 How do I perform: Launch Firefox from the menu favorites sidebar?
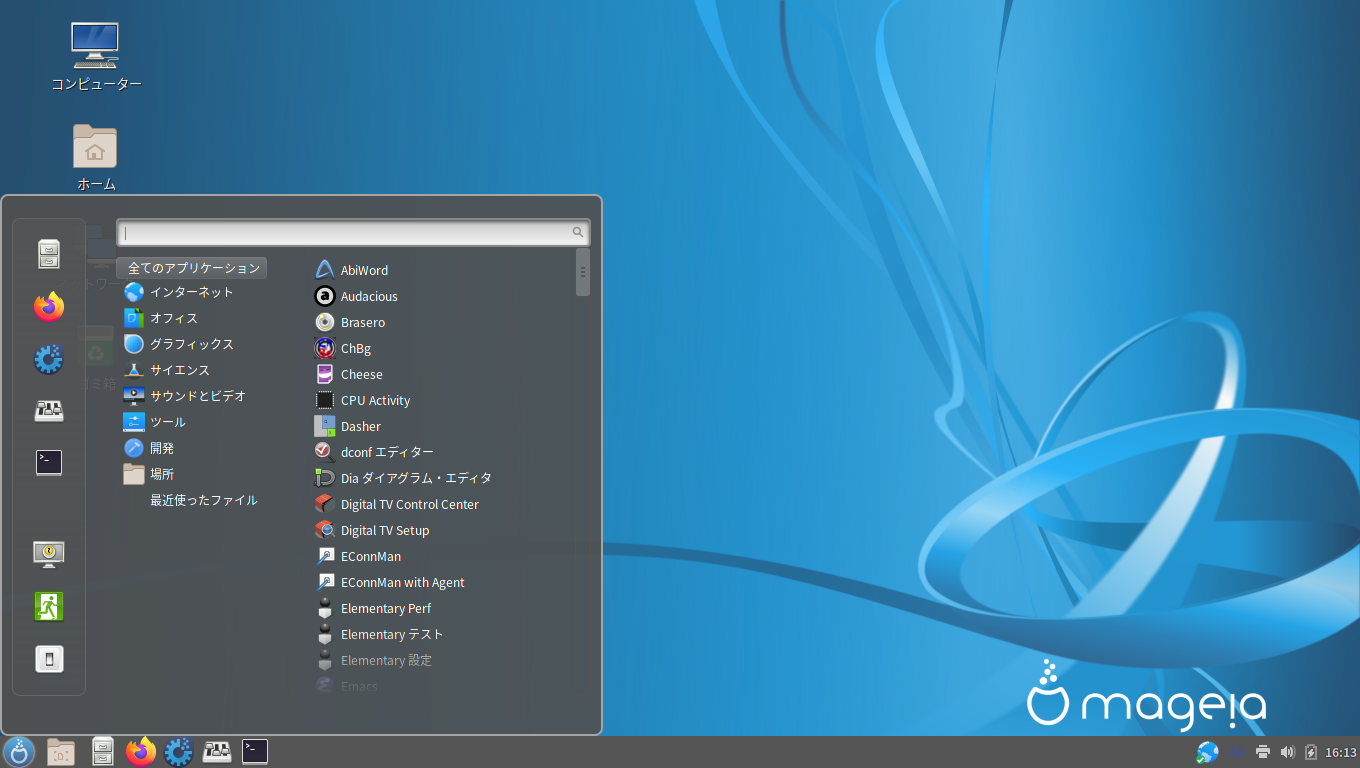(x=49, y=307)
